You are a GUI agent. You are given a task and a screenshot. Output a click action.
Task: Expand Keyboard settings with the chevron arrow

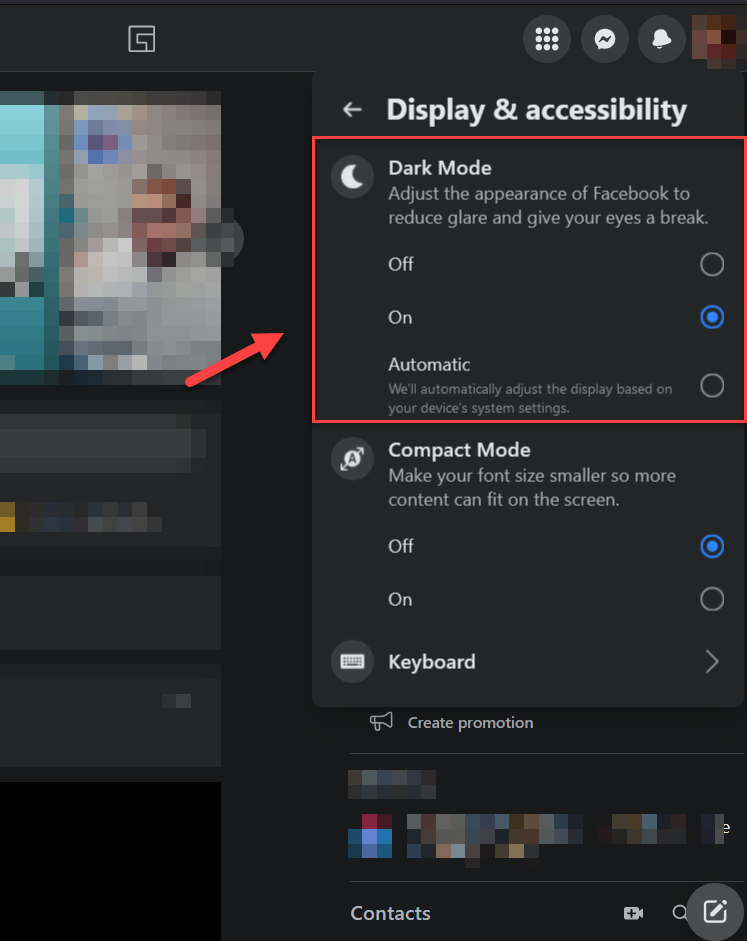[712, 662]
